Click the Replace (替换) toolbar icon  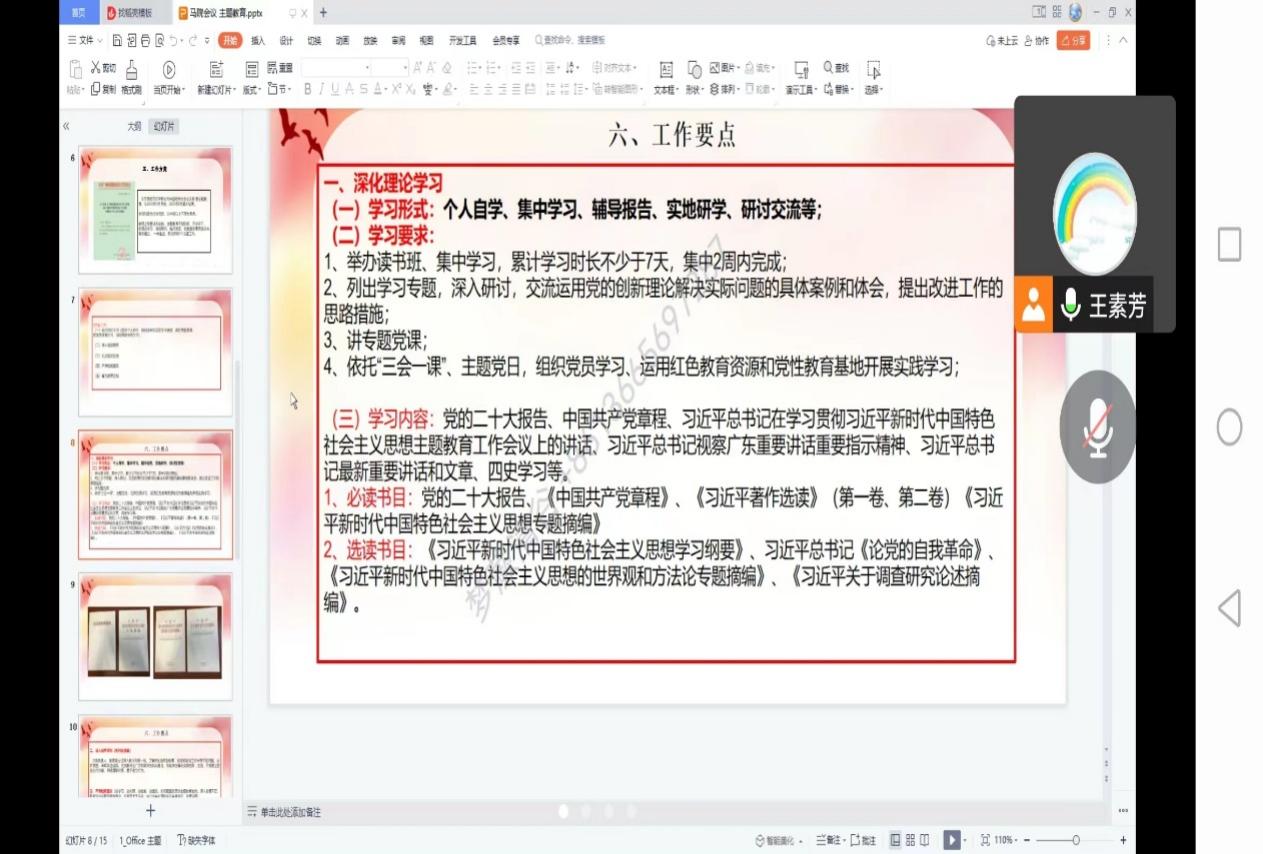(836, 89)
